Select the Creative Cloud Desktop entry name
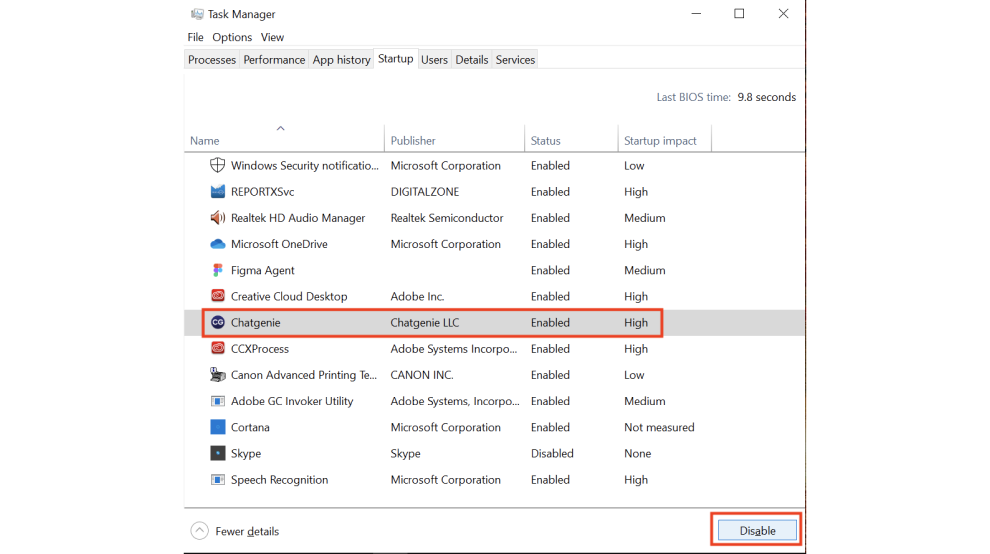 point(289,296)
